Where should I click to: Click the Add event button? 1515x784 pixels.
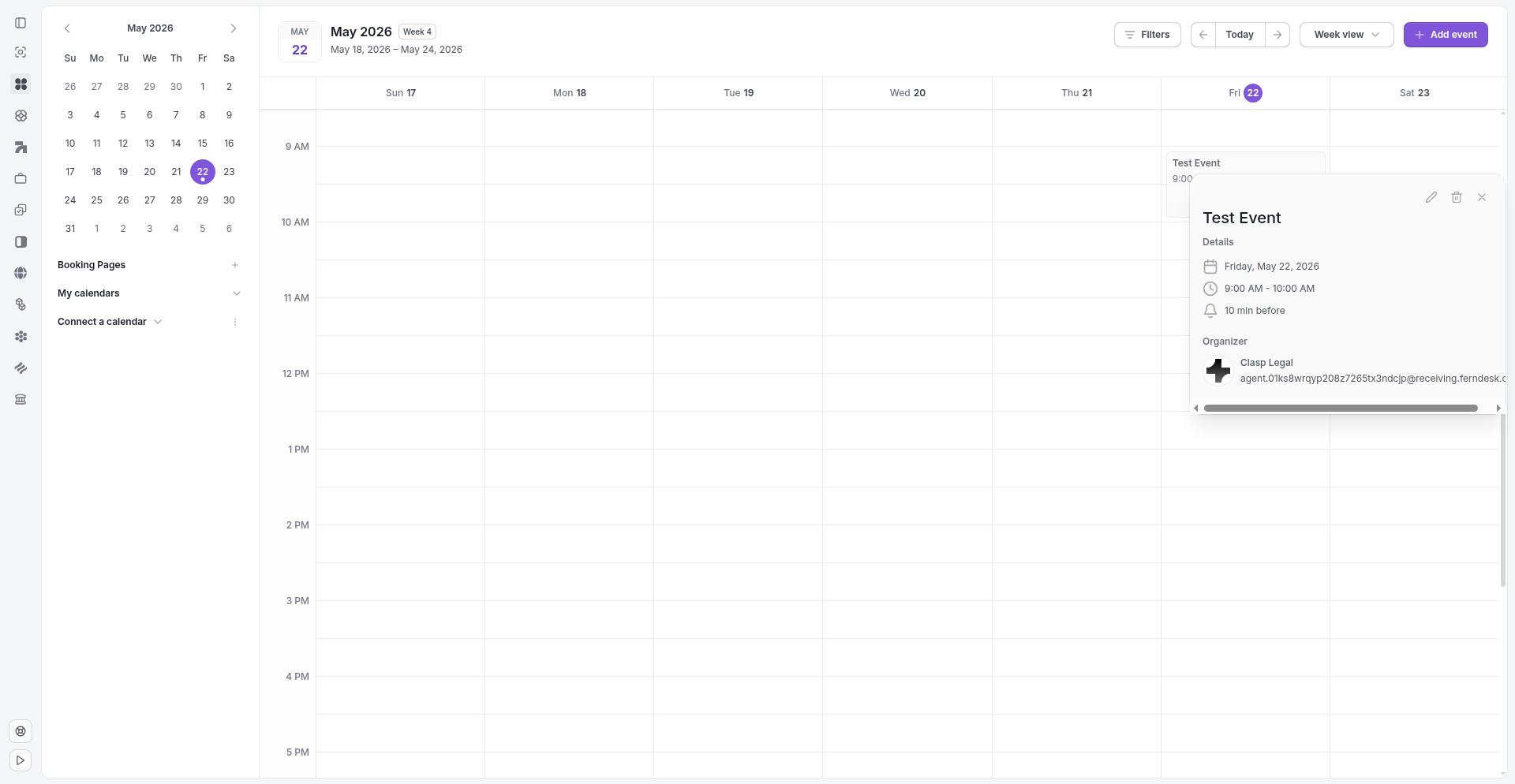(x=1446, y=35)
